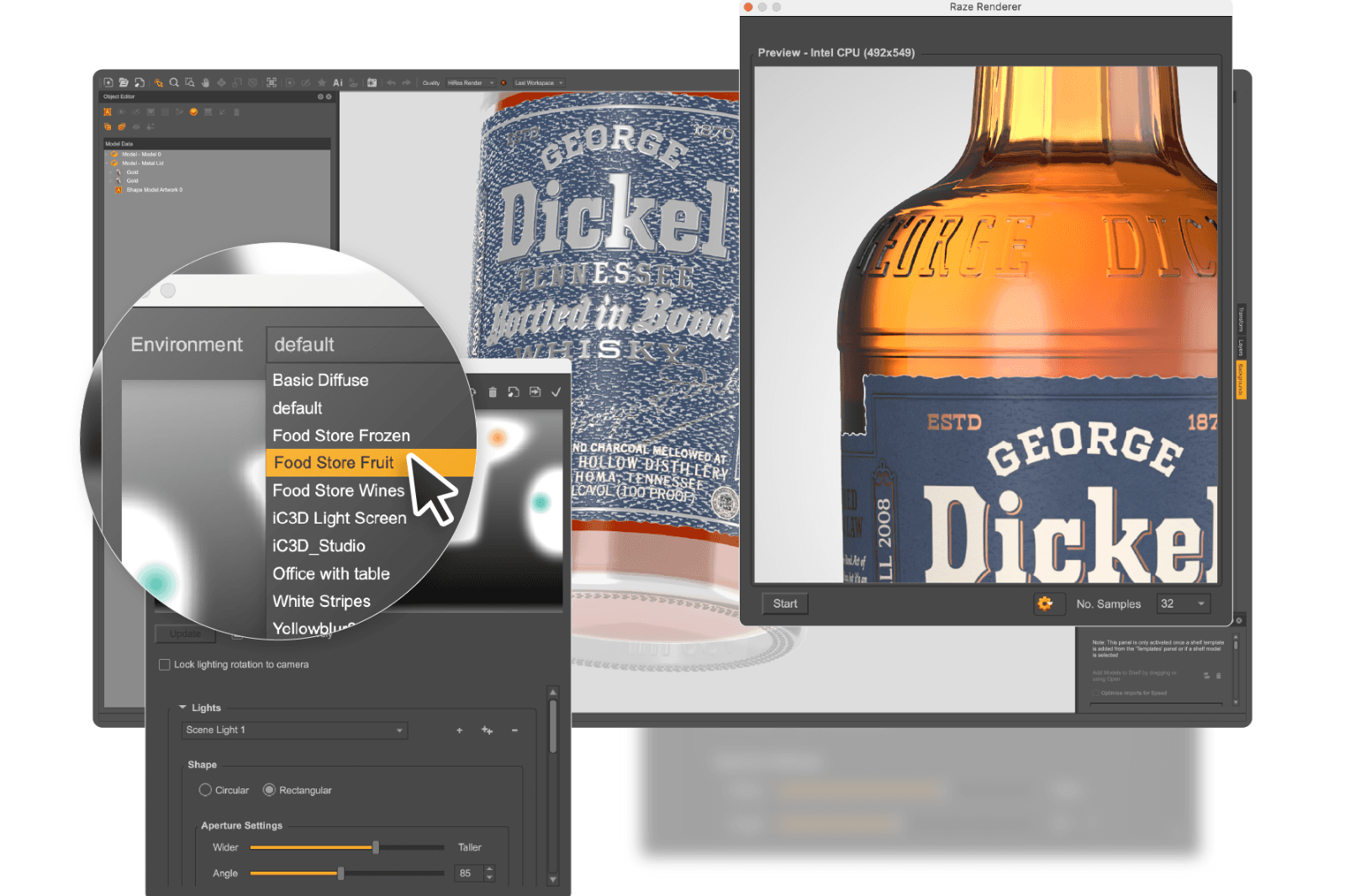
Task: Click the orange sphere material icon
Action: (193, 112)
